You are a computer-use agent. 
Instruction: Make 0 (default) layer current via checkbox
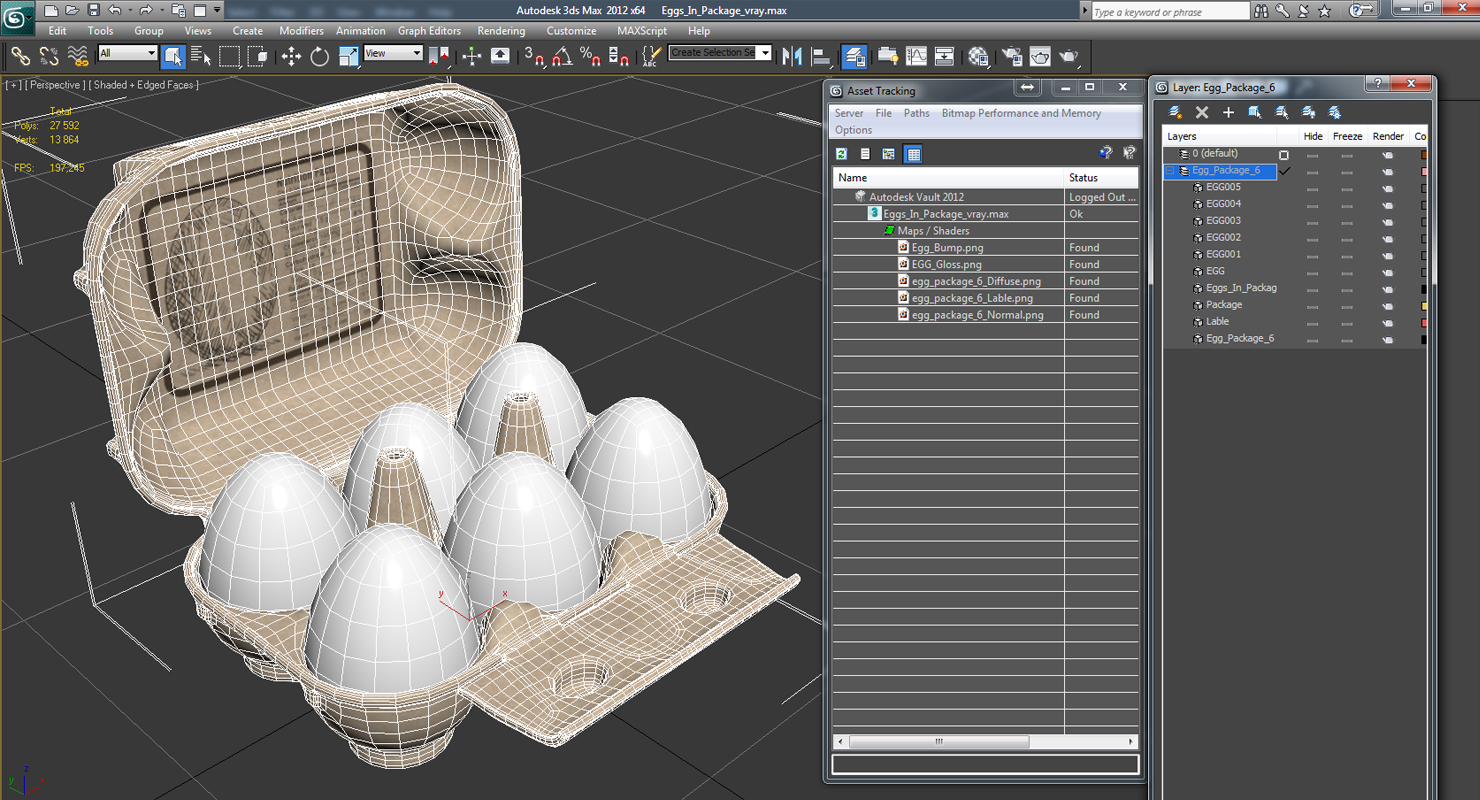click(x=1284, y=155)
